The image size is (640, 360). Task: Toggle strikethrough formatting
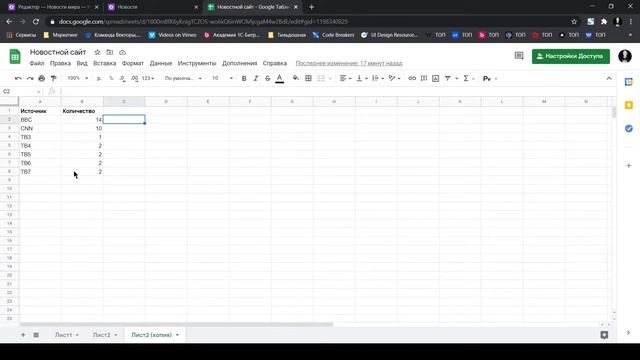(267, 78)
